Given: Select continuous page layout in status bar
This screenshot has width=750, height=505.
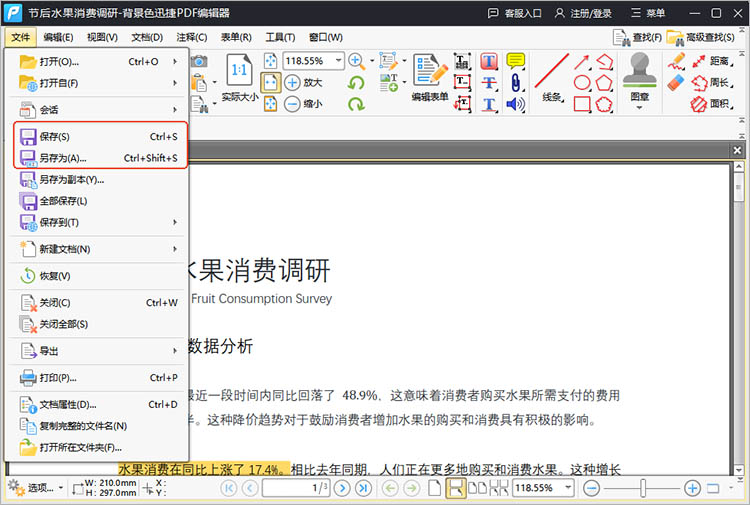Looking at the screenshot, I should (x=455, y=488).
